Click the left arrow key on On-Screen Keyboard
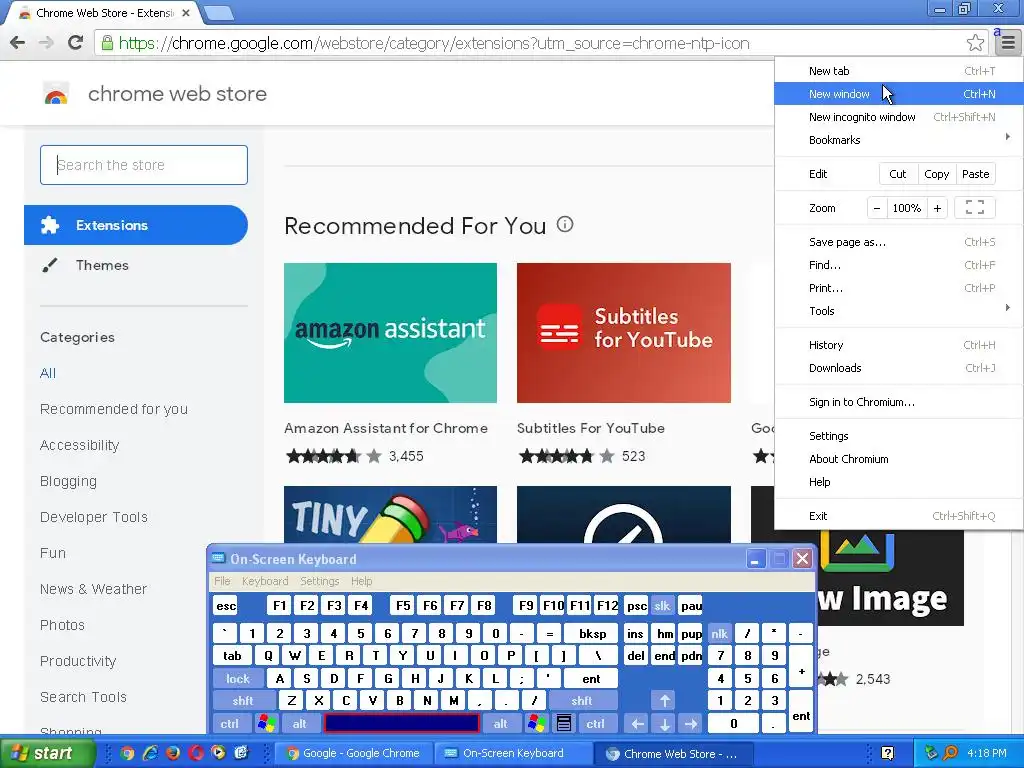Viewport: 1024px width, 768px height. pos(637,724)
